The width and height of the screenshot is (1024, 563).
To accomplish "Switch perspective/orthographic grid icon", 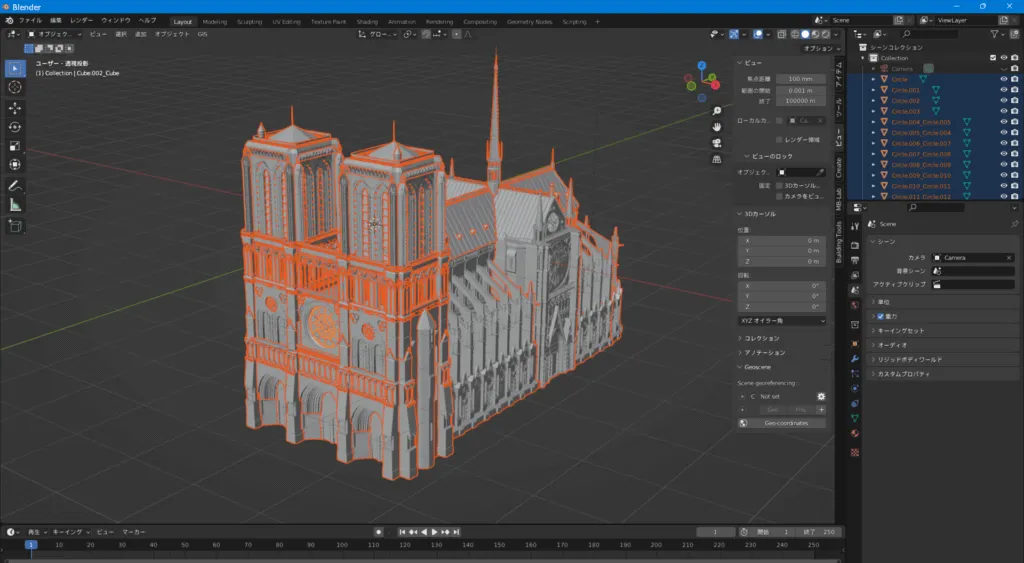I will [x=716, y=159].
